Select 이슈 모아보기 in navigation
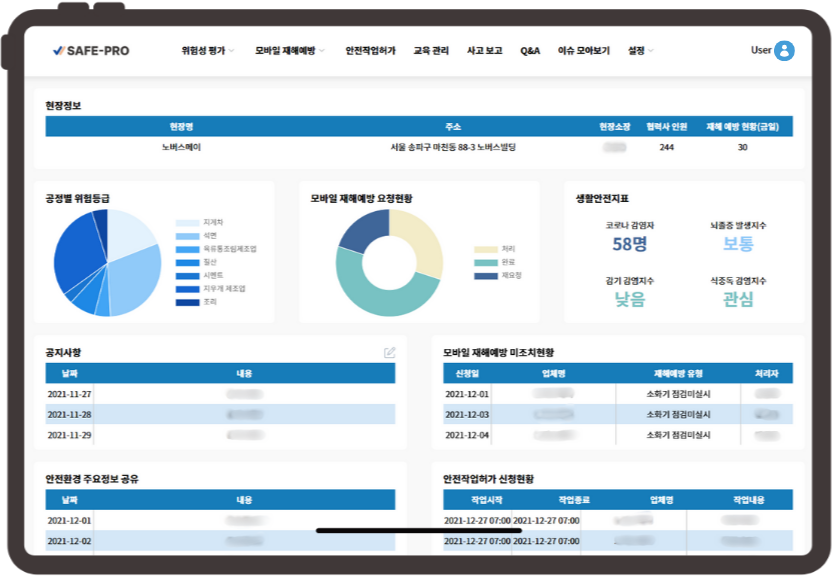The image size is (832, 576). [x=583, y=50]
